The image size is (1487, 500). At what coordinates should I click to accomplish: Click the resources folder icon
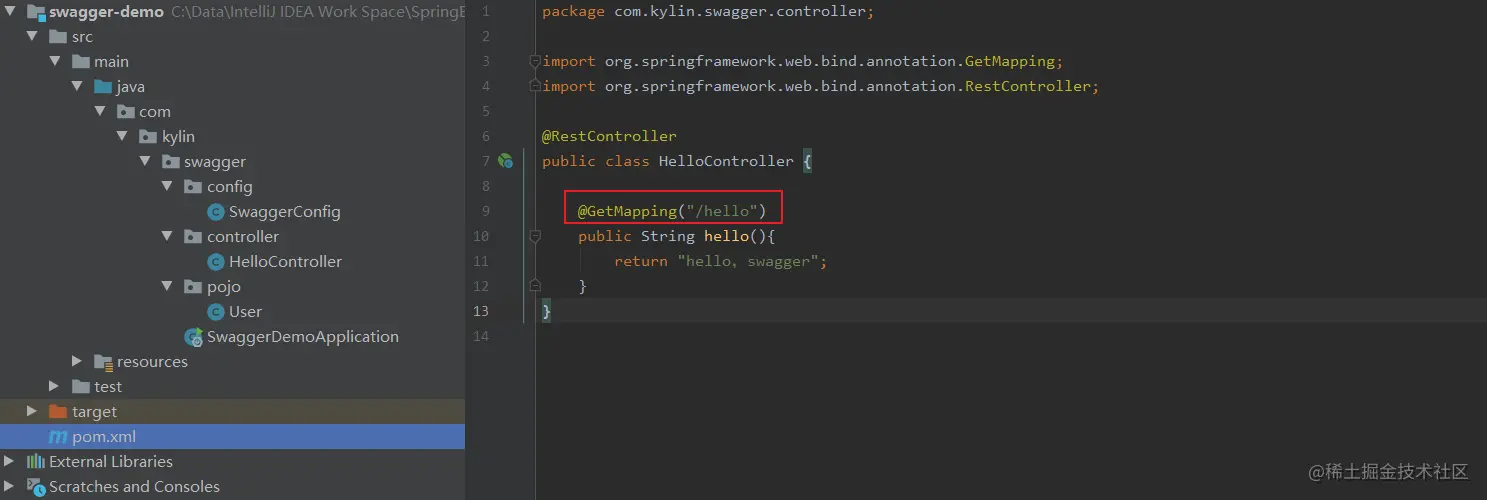103,362
